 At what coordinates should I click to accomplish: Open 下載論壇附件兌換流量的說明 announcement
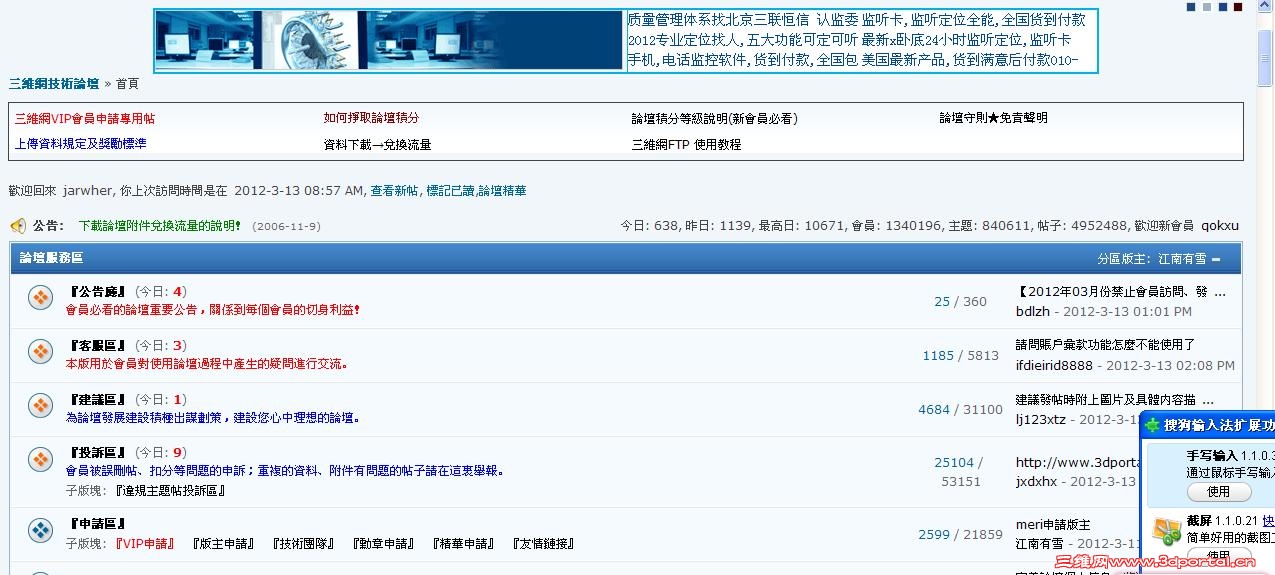pos(160,226)
